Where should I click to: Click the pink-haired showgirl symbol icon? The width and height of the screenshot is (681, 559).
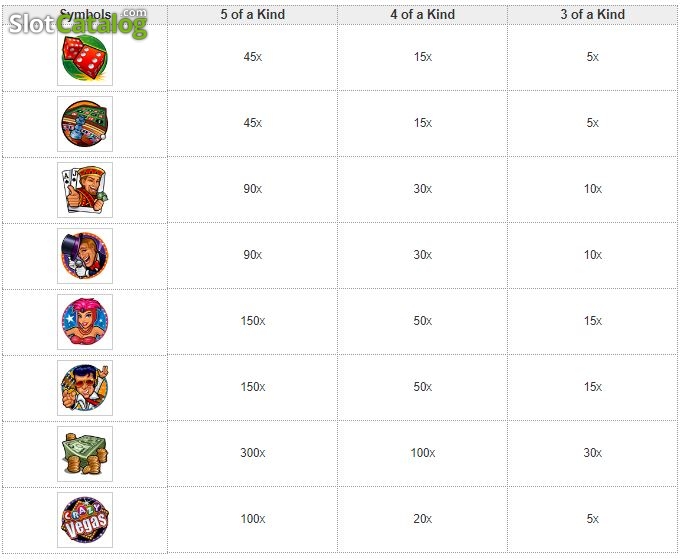(85, 322)
